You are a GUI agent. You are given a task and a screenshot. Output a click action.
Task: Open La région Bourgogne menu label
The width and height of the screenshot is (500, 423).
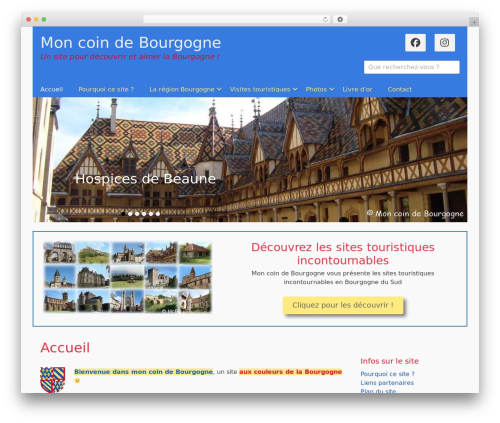pyautogui.click(x=182, y=89)
